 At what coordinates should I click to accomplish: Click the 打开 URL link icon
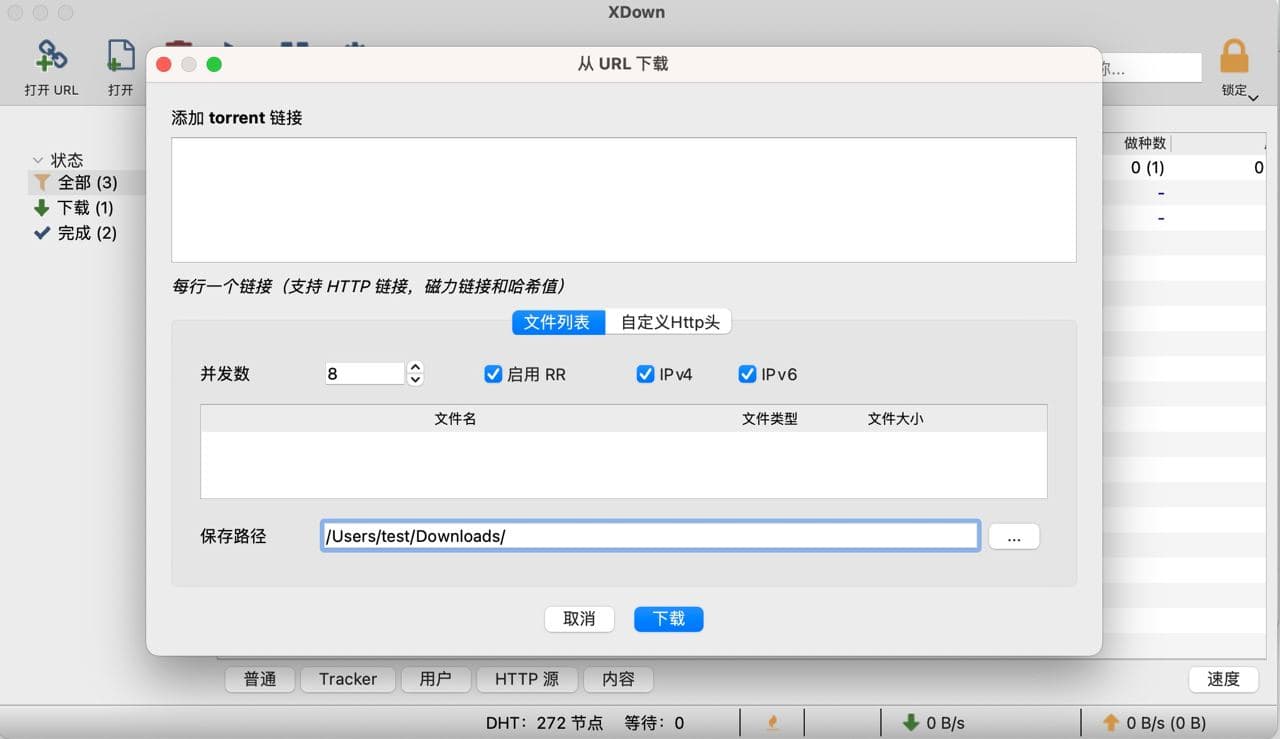[51, 56]
